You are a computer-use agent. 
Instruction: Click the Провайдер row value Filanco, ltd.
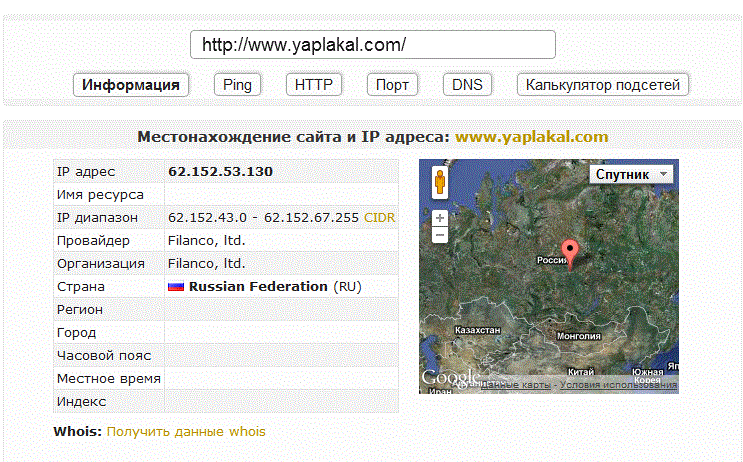[x=207, y=241]
